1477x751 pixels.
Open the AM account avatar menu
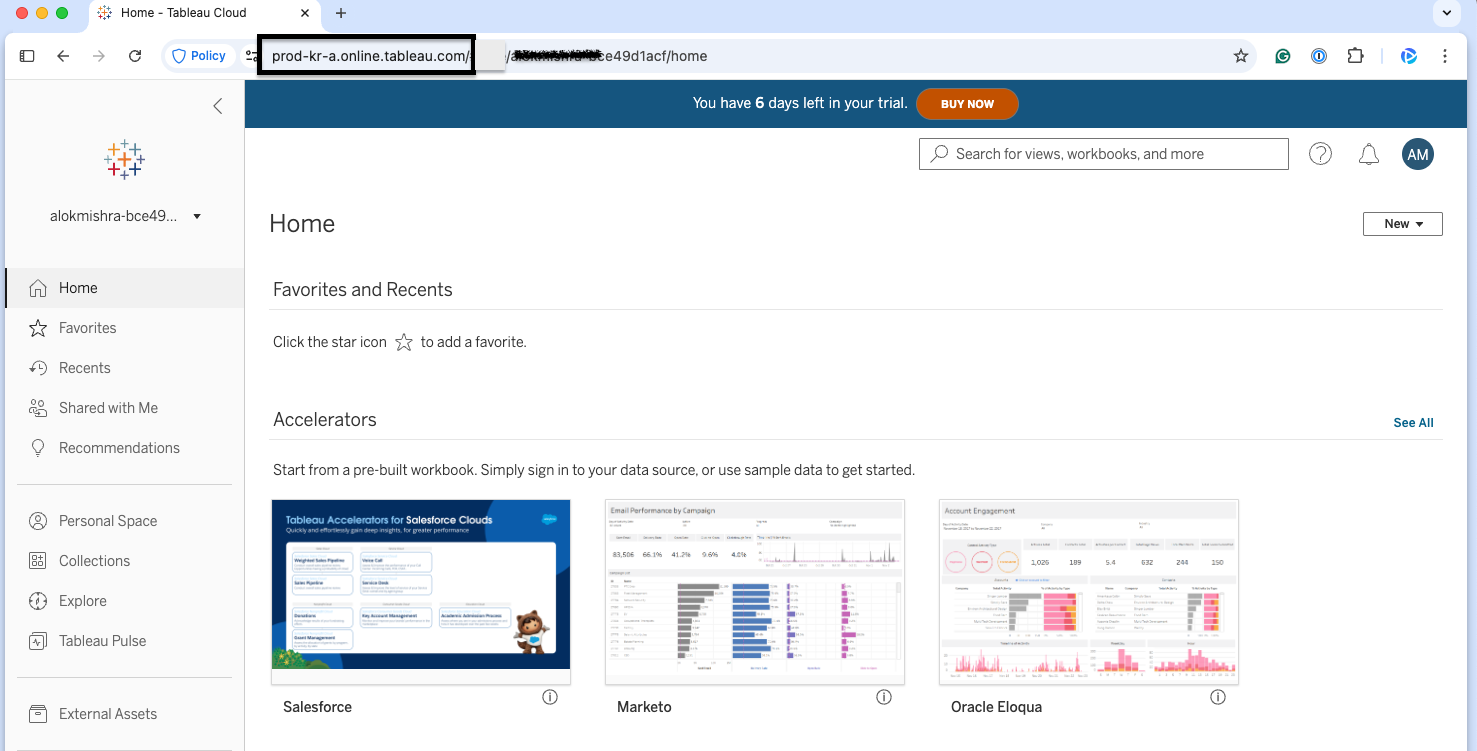pos(1417,154)
